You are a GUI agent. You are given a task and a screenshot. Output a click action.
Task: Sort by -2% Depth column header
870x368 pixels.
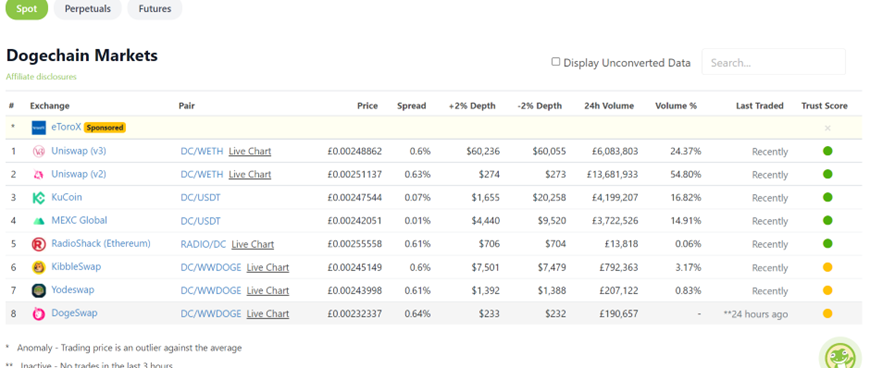tap(539, 105)
